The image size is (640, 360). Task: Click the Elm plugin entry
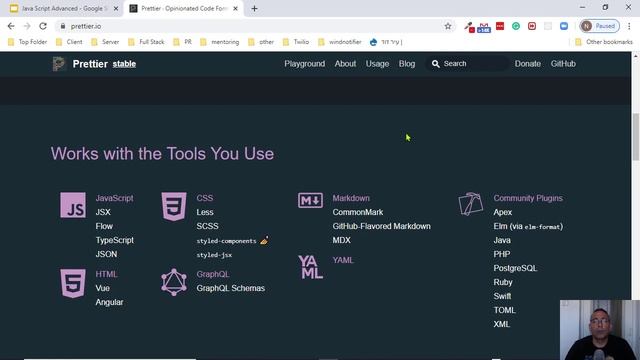tap(528, 226)
